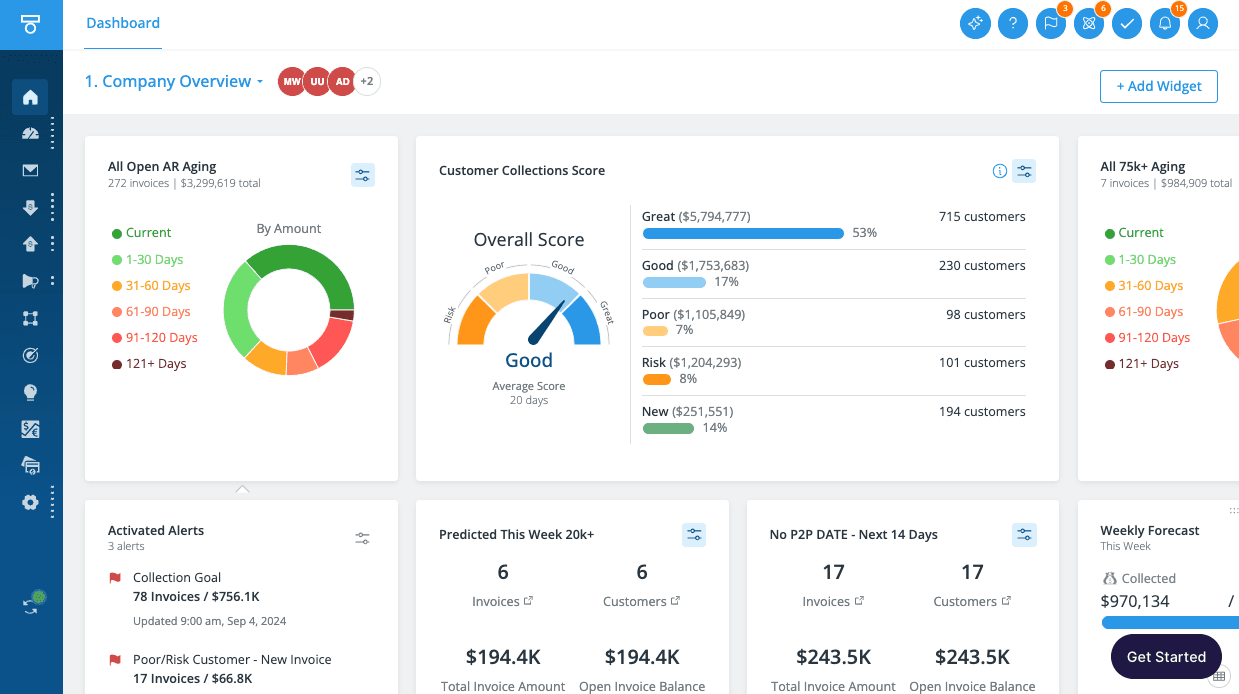Screen dimensions: 1239x694
Task: Open the flag alerts icon with badge 3
Action: click(1051, 23)
